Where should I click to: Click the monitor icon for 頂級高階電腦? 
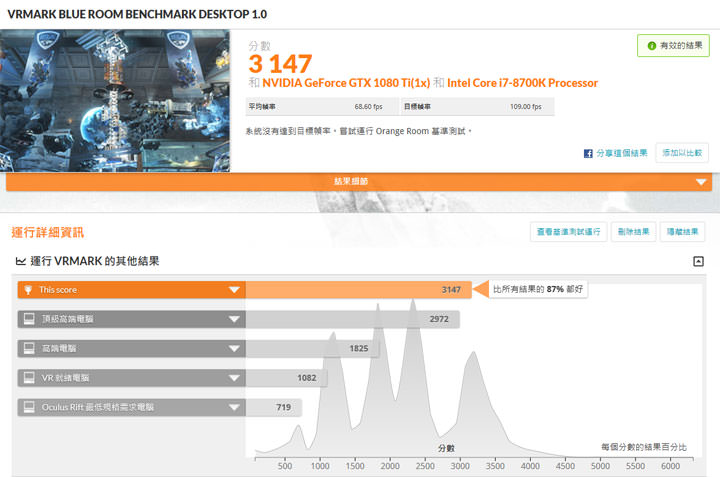tap(28, 319)
